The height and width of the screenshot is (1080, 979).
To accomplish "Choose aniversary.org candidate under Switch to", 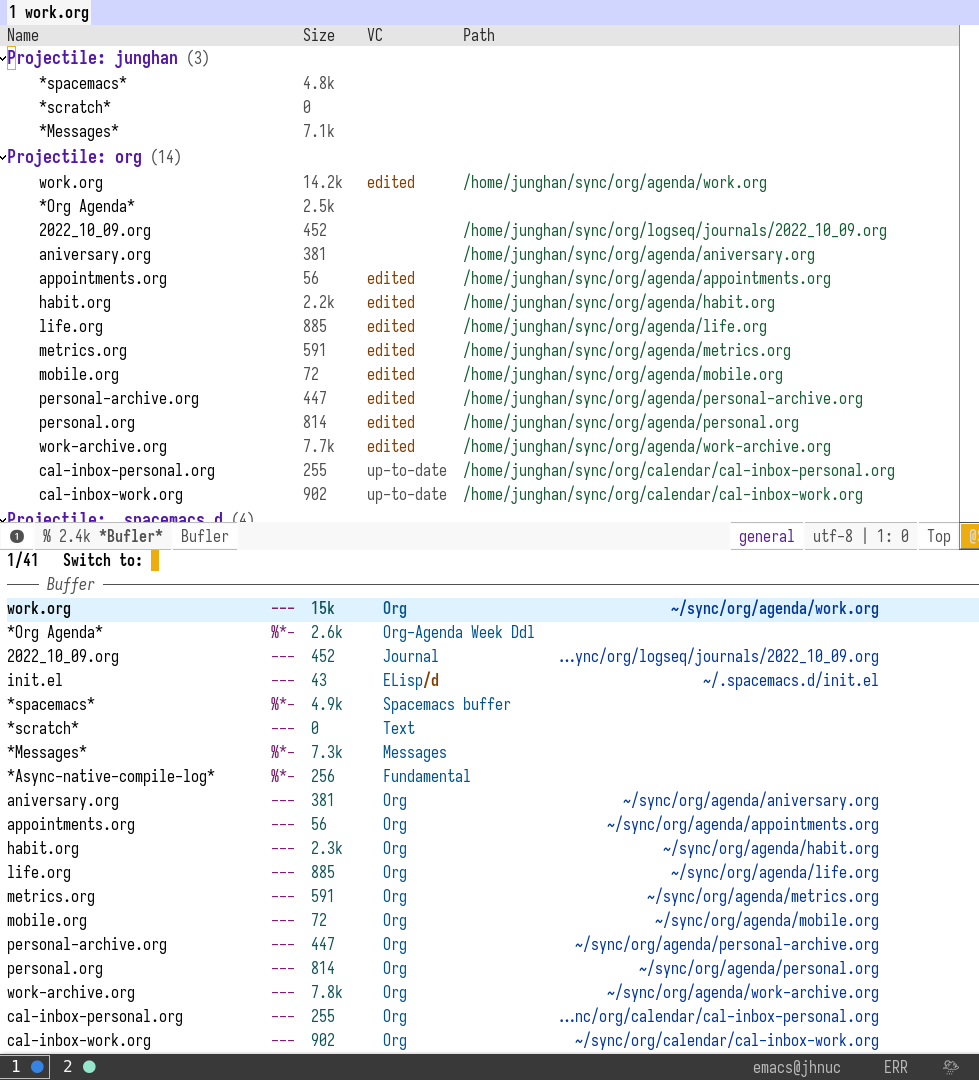I will point(489,801).
